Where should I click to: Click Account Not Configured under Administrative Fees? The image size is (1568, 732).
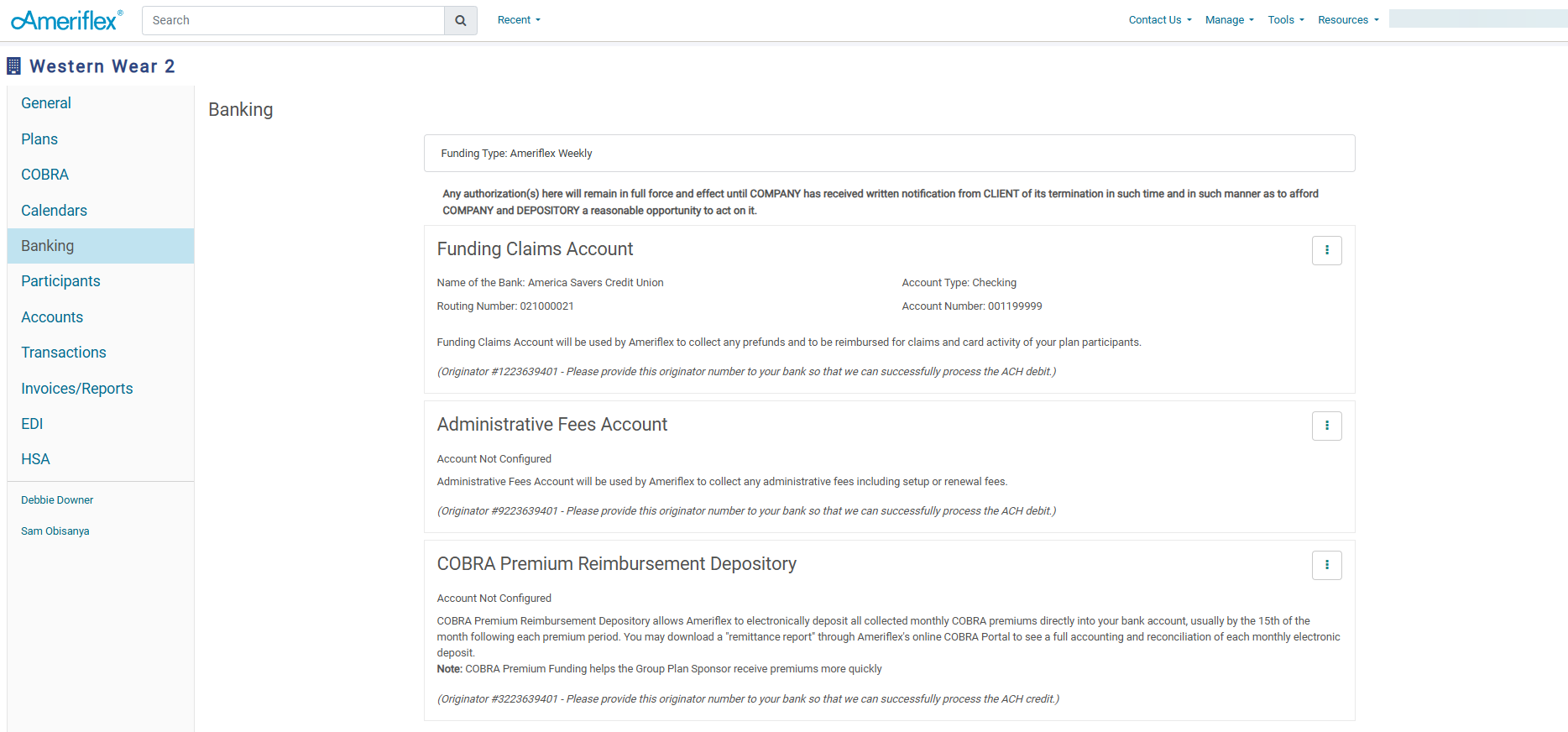click(494, 459)
